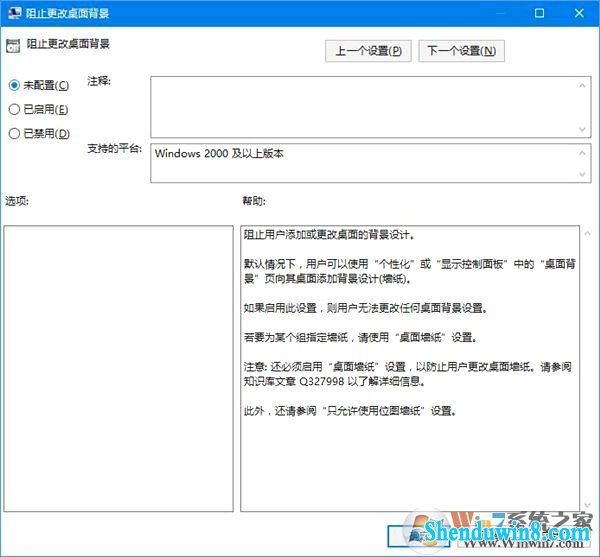Click text Windows 2000 及以上版本
Image resolution: width=600 pixels, height=557 pixels.
click(x=219, y=154)
